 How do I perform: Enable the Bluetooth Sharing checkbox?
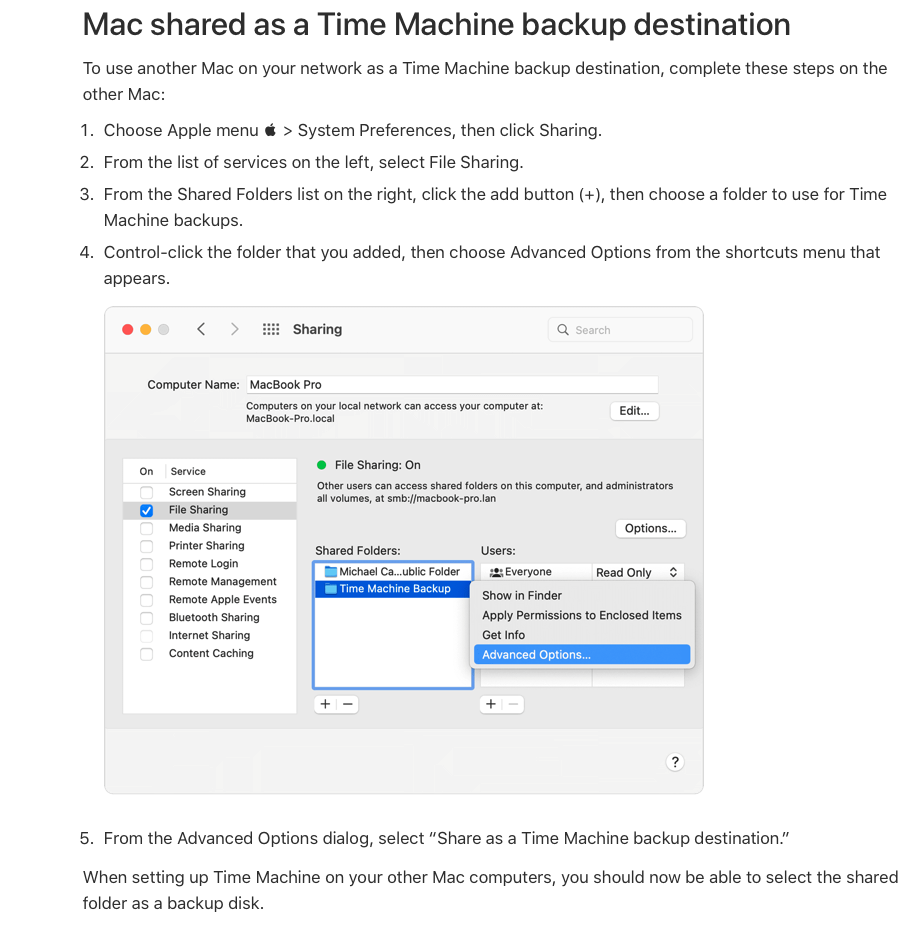click(147, 618)
